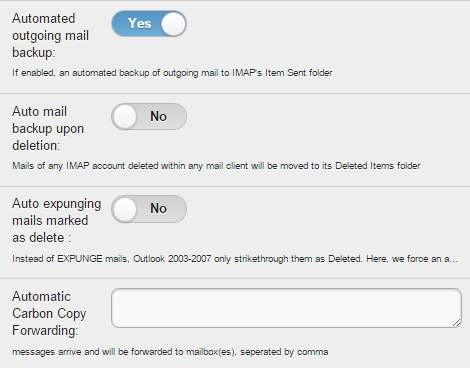Image resolution: width=470 pixels, height=368 pixels.
Task: Click the "Auto mail backup upon deletion:" label
Action: (x=48, y=128)
